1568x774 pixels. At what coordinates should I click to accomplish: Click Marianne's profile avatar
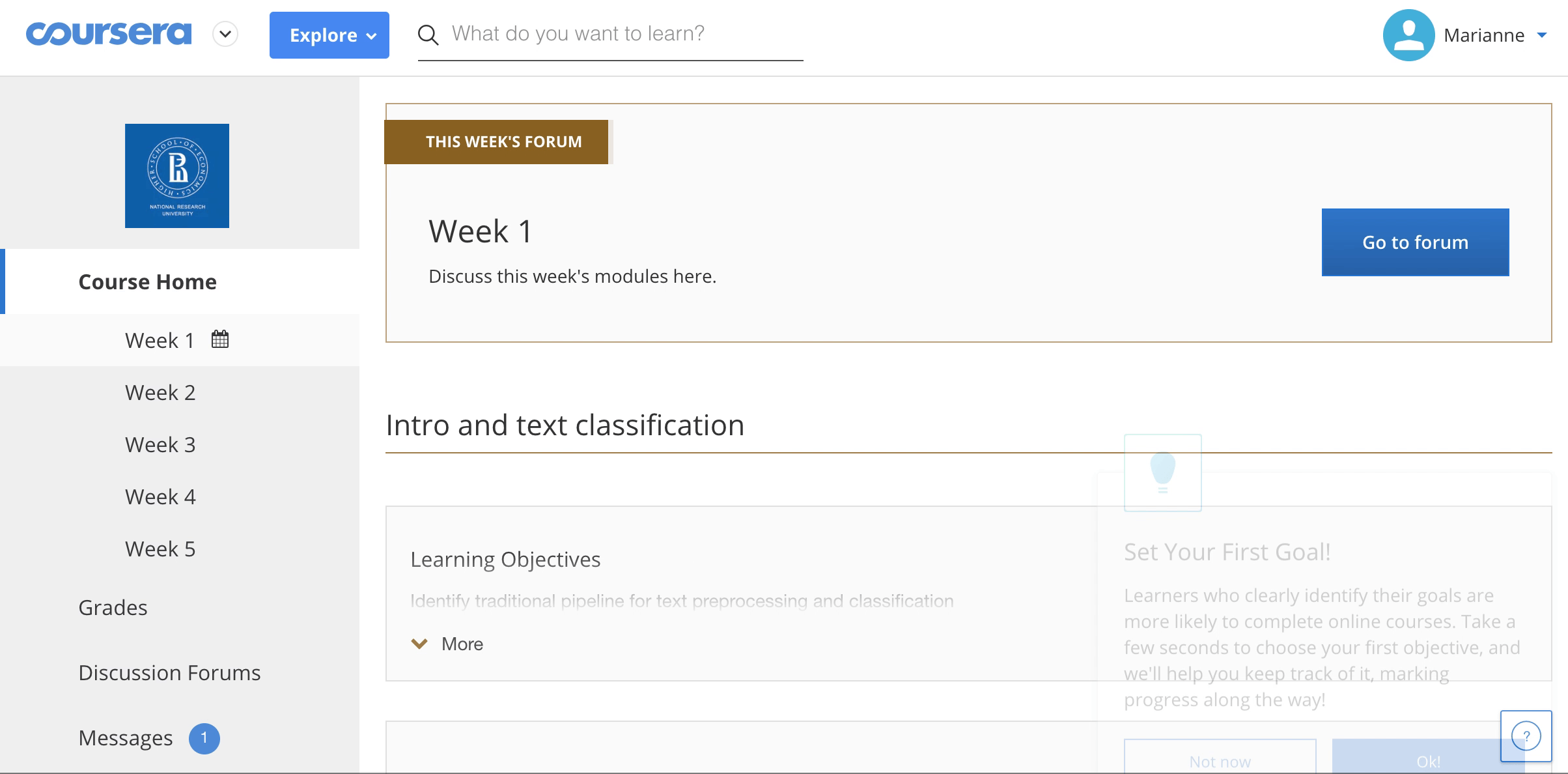(1408, 35)
